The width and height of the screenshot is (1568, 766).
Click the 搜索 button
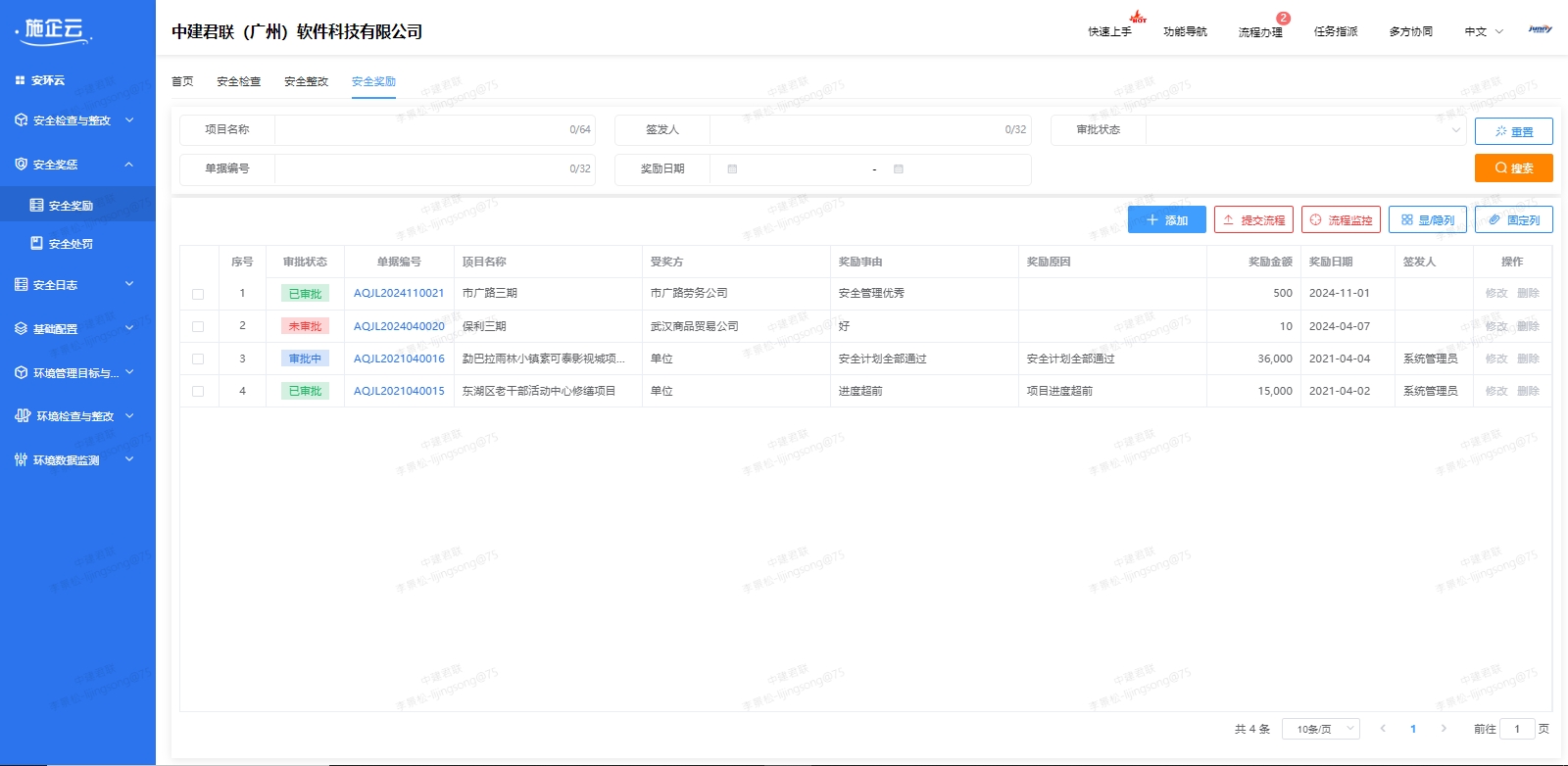coord(1514,168)
